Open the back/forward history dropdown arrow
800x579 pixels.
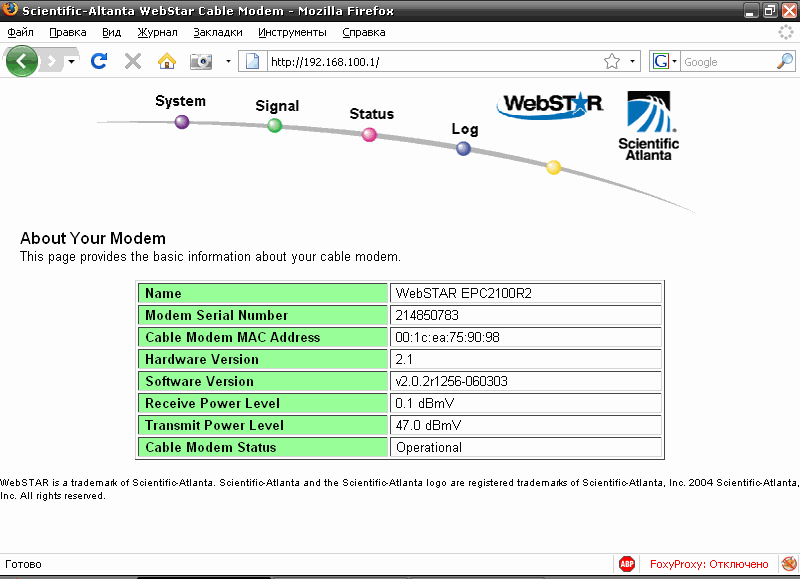[x=72, y=62]
